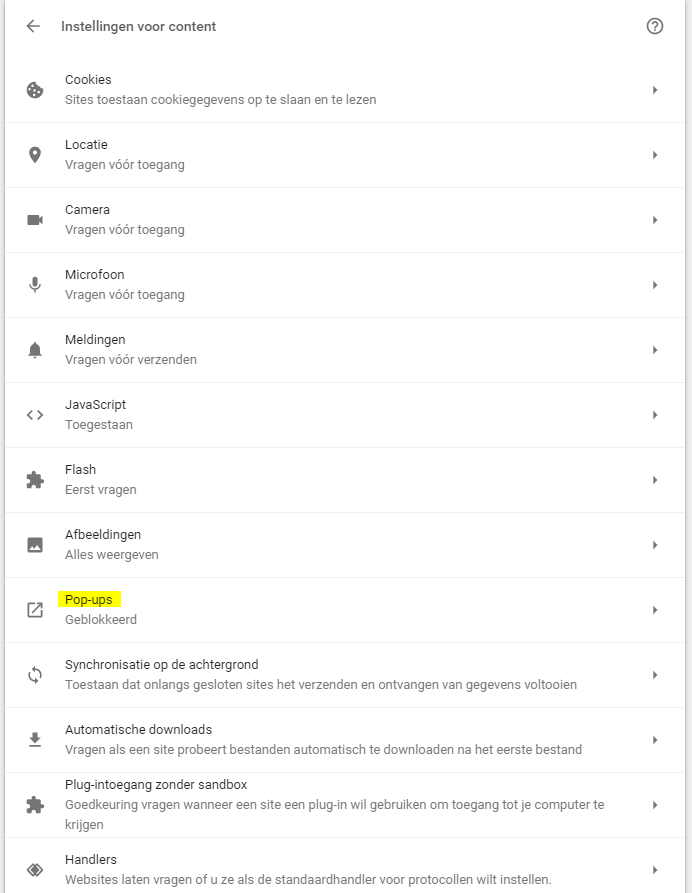Expand the Pop-ups row chevron
This screenshot has width=692, height=893.
pos(655,610)
